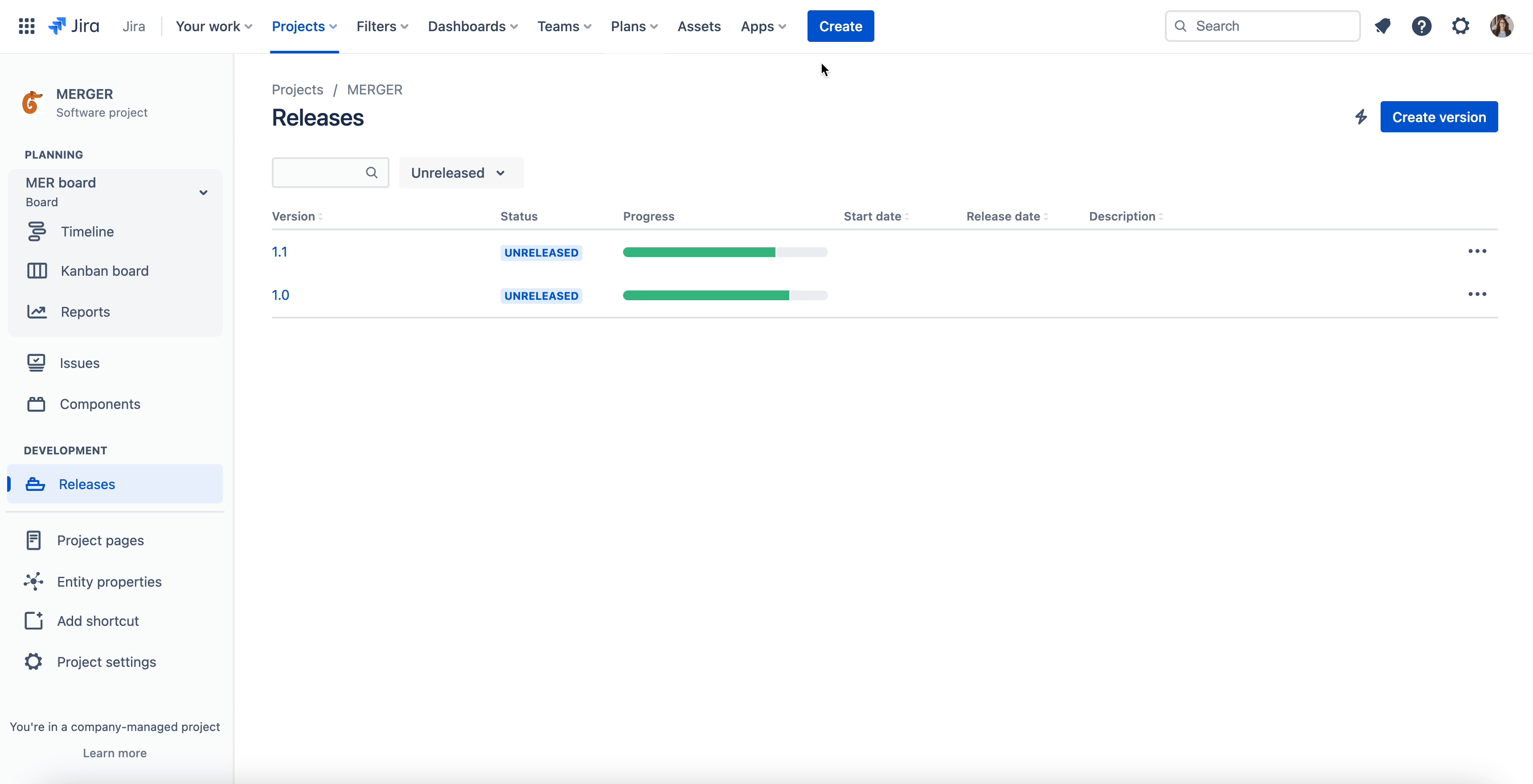1533x784 pixels.
Task: Click the lightning bolt auto-release icon
Action: 1361,117
